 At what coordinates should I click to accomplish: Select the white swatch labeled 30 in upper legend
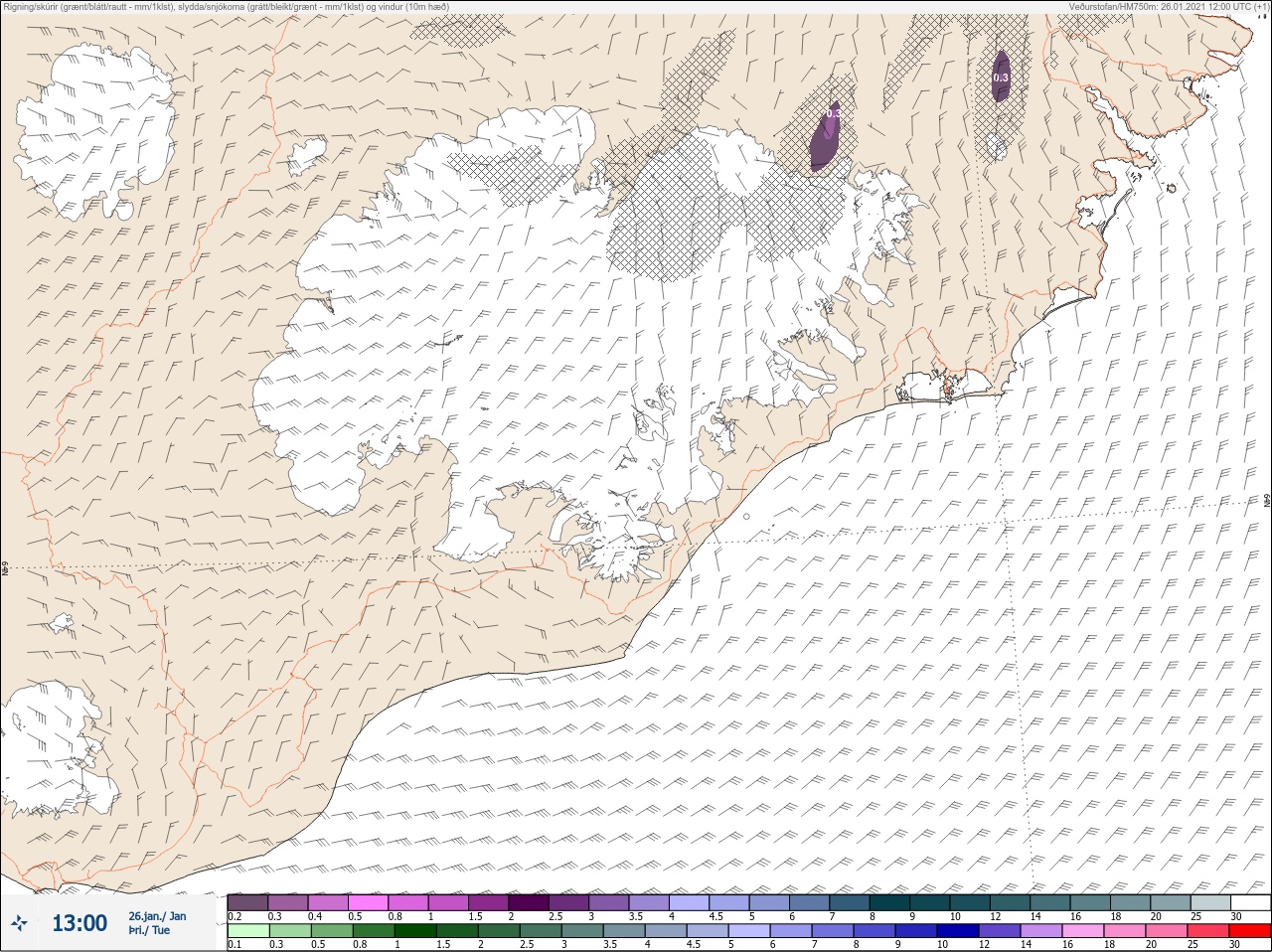click(x=1250, y=902)
